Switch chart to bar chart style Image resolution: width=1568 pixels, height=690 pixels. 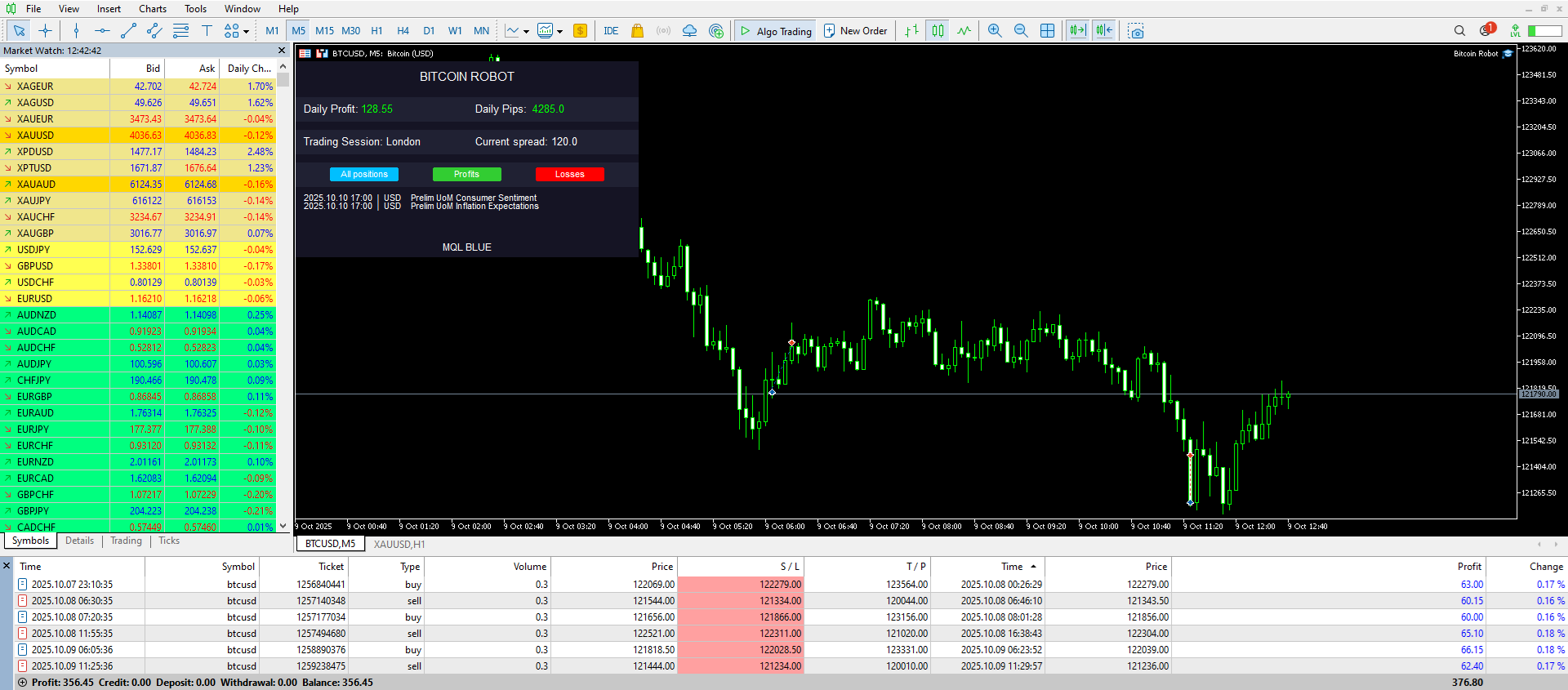[x=911, y=31]
